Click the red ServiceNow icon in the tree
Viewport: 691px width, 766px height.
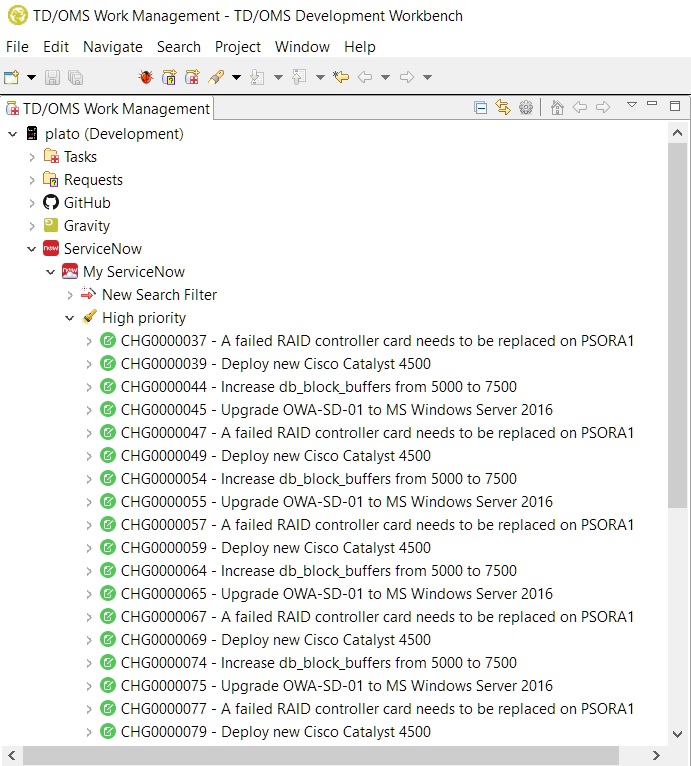click(x=51, y=249)
